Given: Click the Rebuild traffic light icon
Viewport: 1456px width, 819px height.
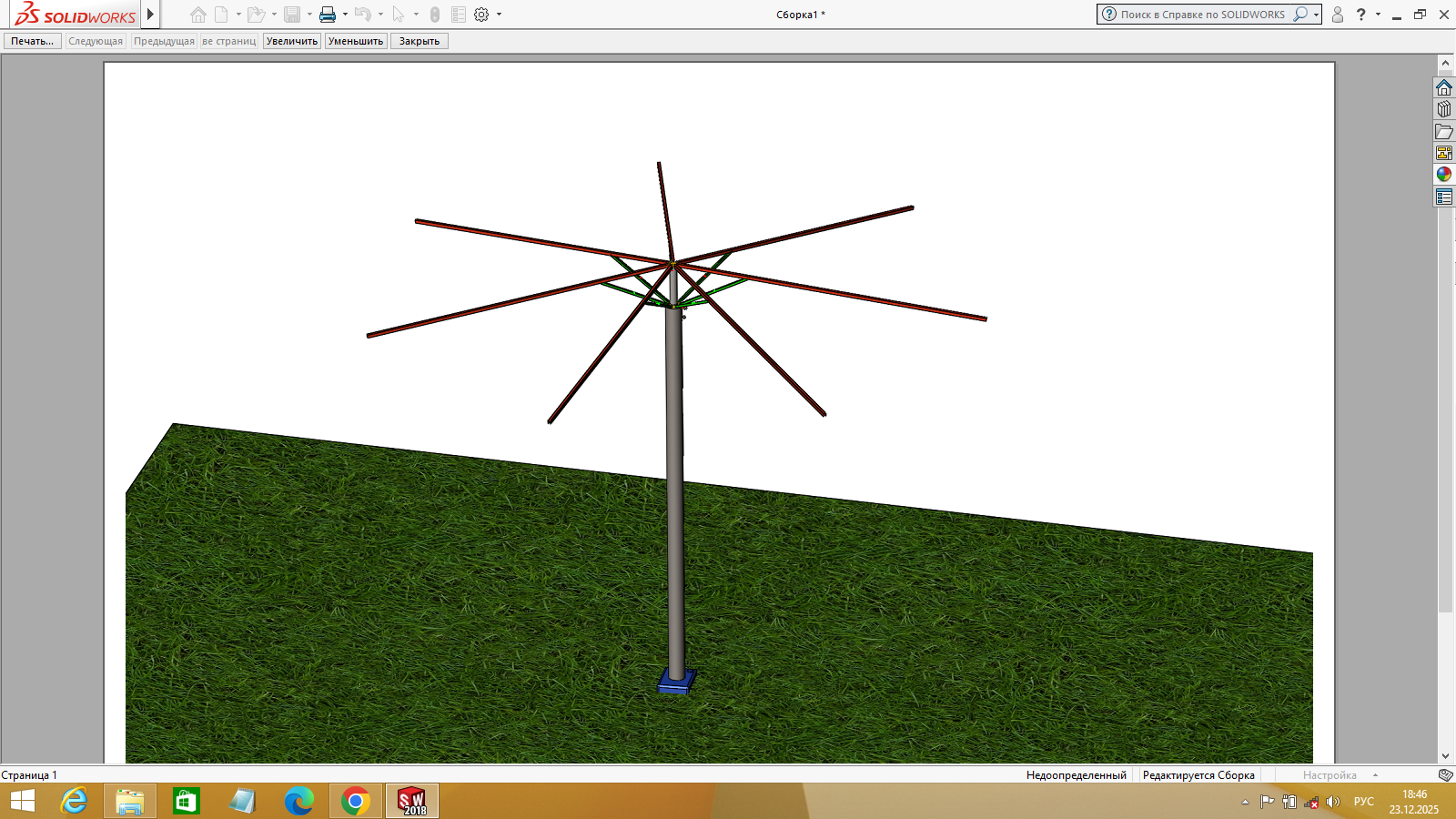Looking at the screenshot, I should [x=435, y=15].
